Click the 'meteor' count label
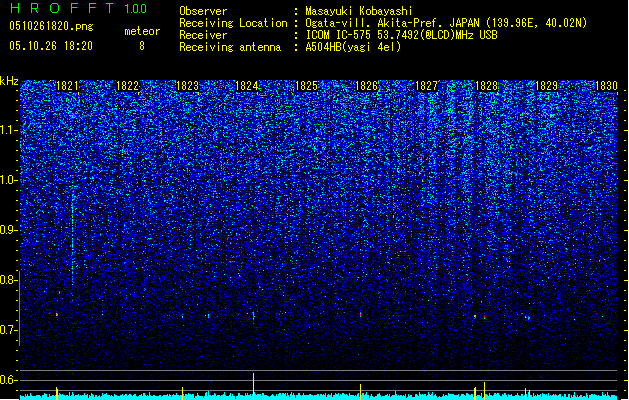Screen dimensions: 629x400 [142, 31]
